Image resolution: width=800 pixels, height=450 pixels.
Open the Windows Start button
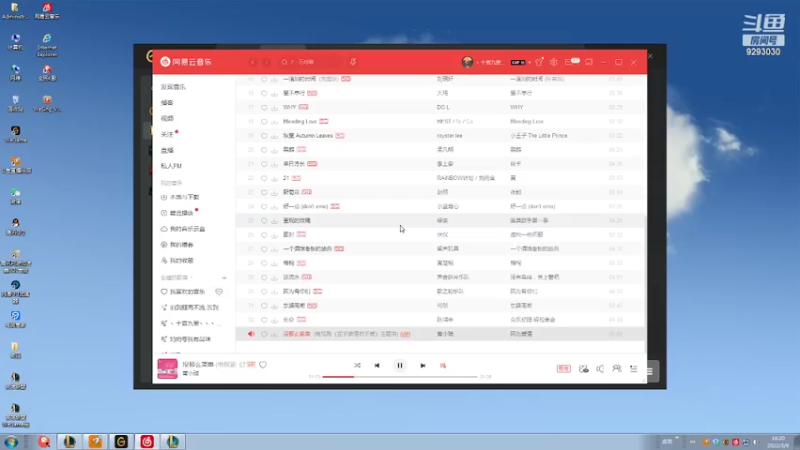[11, 442]
